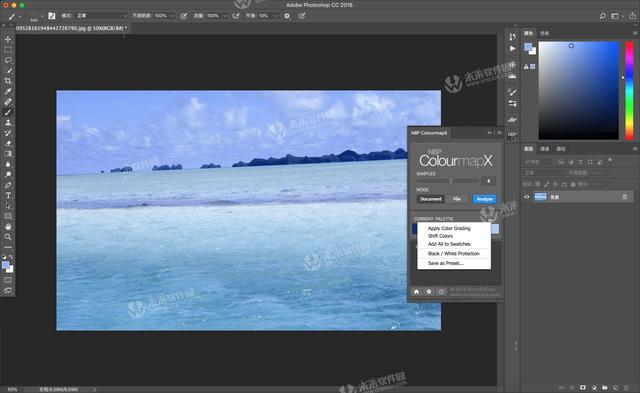Change screen mode icon at toolbox bottom
The image size is (640, 393).
click(x=8, y=291)
